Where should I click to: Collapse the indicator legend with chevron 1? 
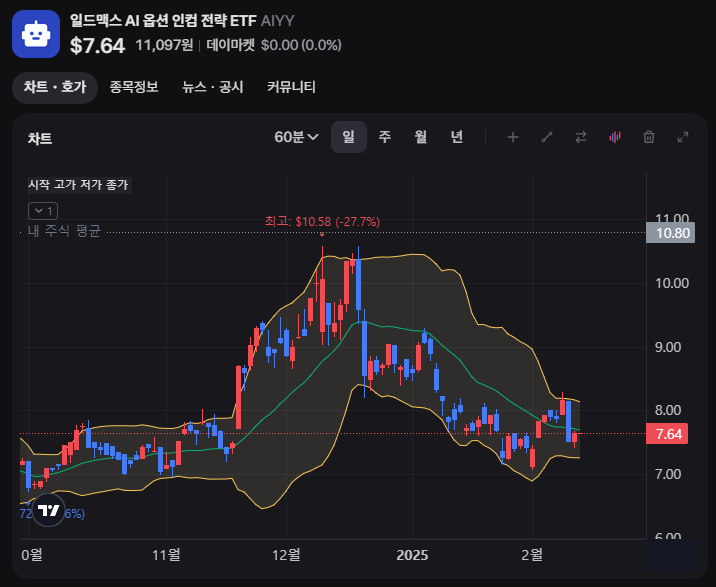click(43, 211)
